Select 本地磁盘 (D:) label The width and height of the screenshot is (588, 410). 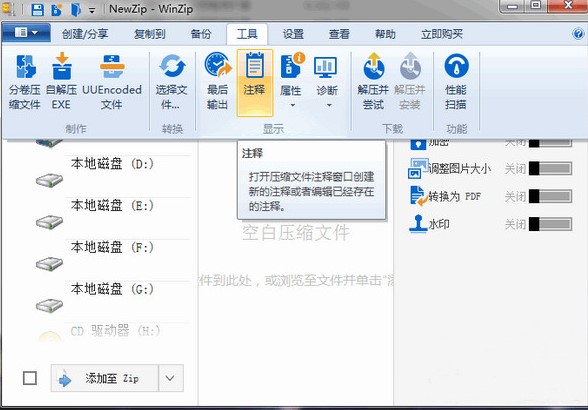pyautogui.click(x=112, y=164)
